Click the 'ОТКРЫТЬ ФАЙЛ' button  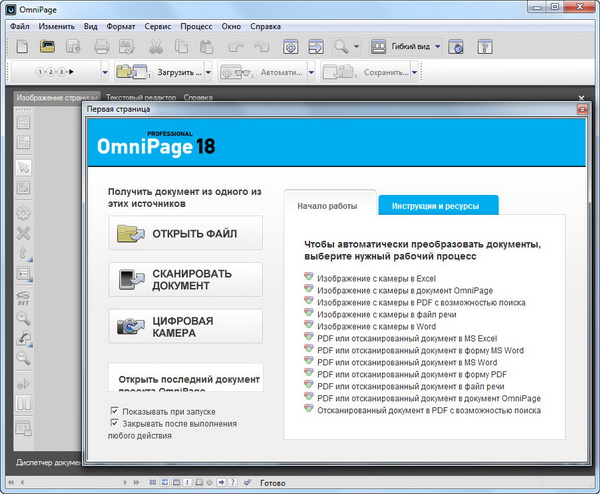[185, 233]
